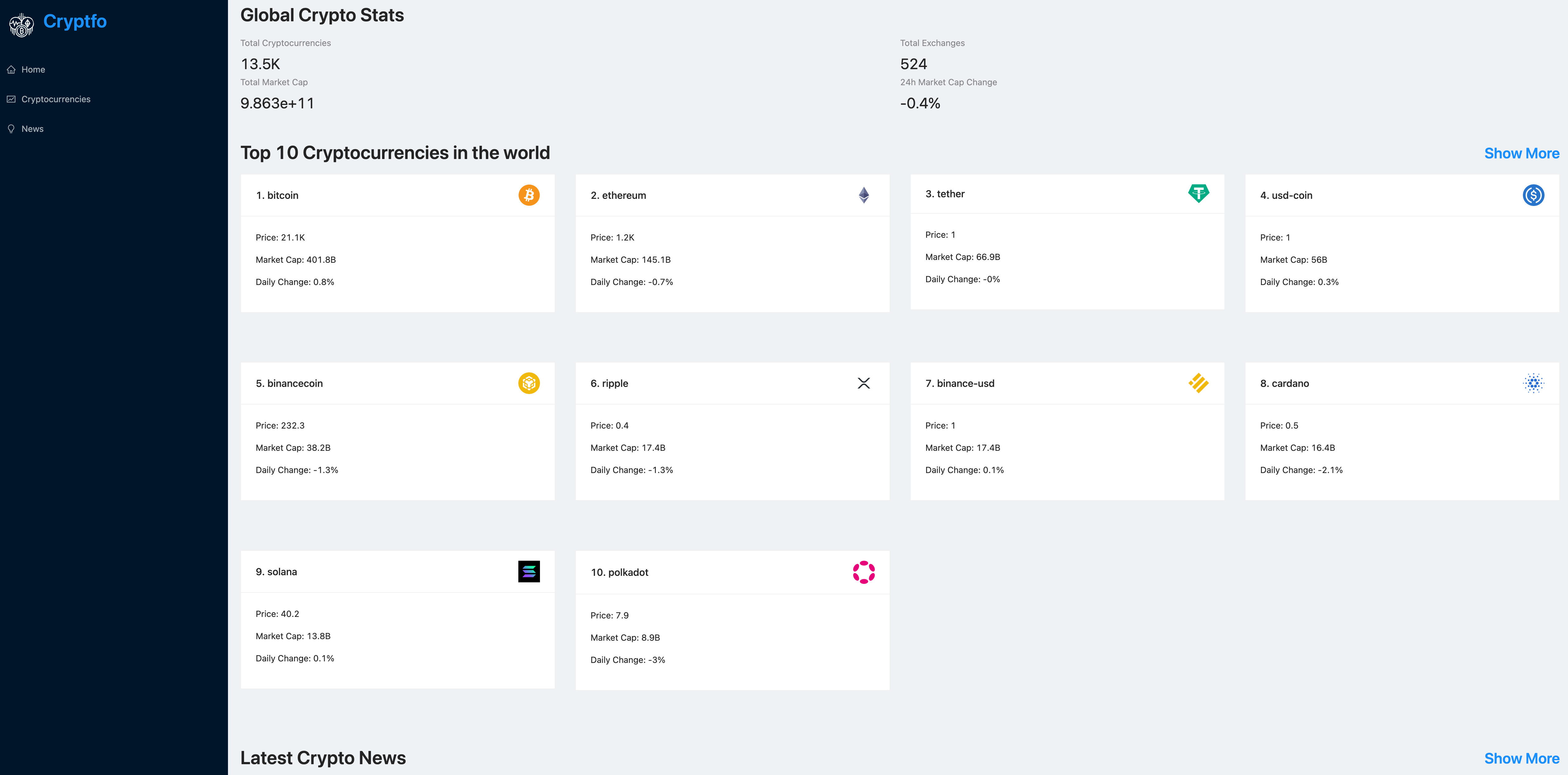Open the News sidebar item
This screenshot has width=1568, height=775.
point(32,129)
